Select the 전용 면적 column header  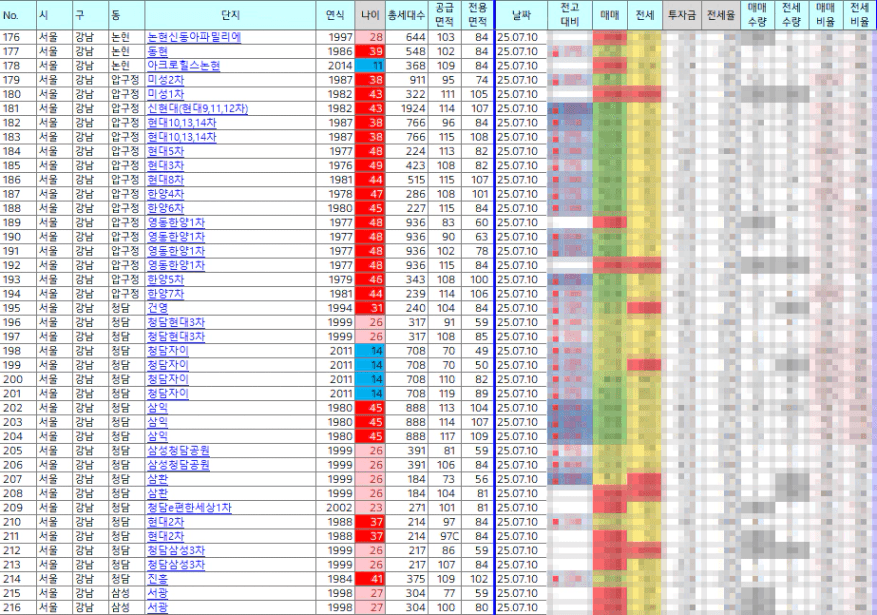(477, 15)
